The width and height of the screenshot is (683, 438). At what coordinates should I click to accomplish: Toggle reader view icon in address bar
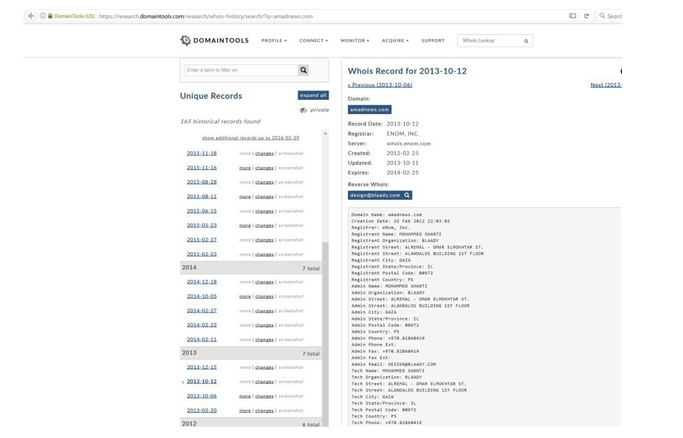click(x=572, y=16)
